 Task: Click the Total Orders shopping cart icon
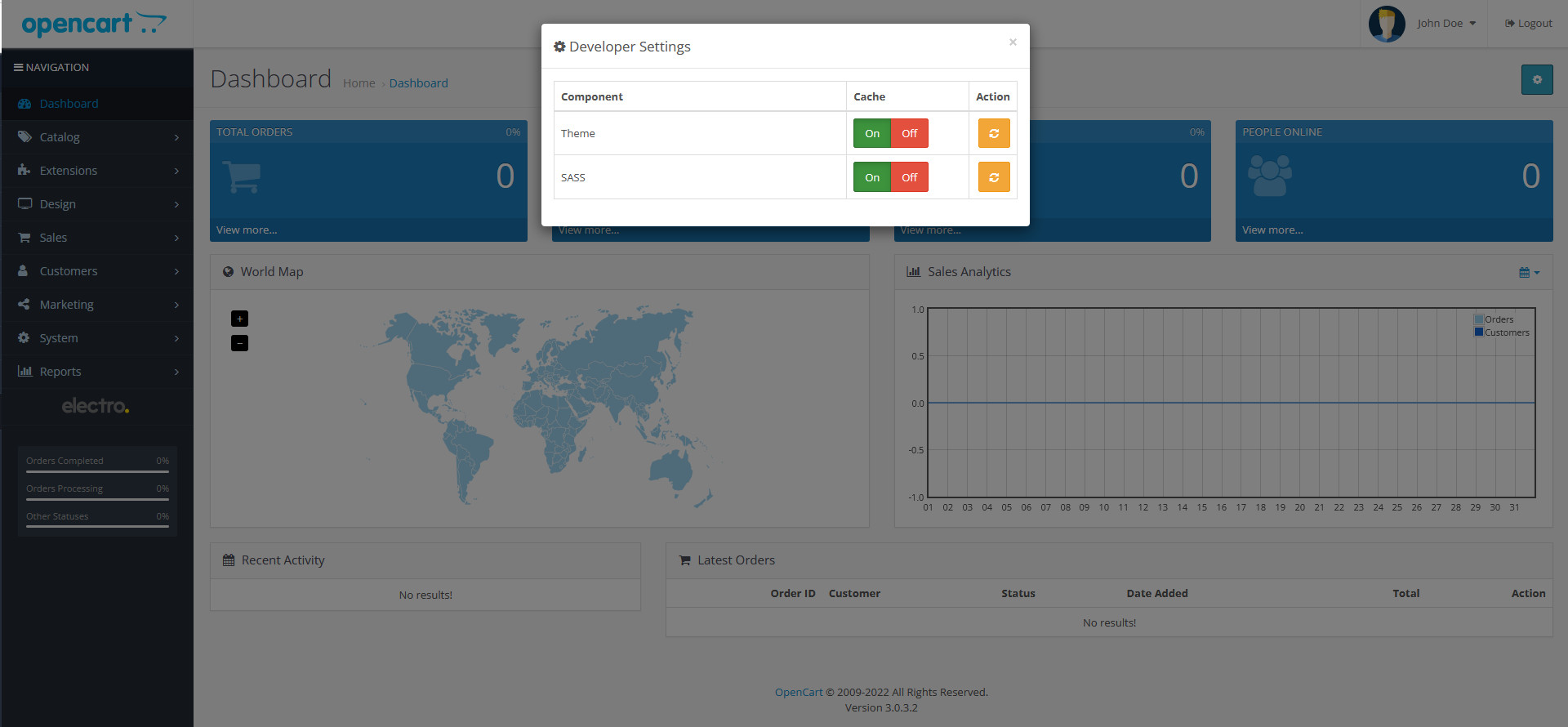coord(241,176)
